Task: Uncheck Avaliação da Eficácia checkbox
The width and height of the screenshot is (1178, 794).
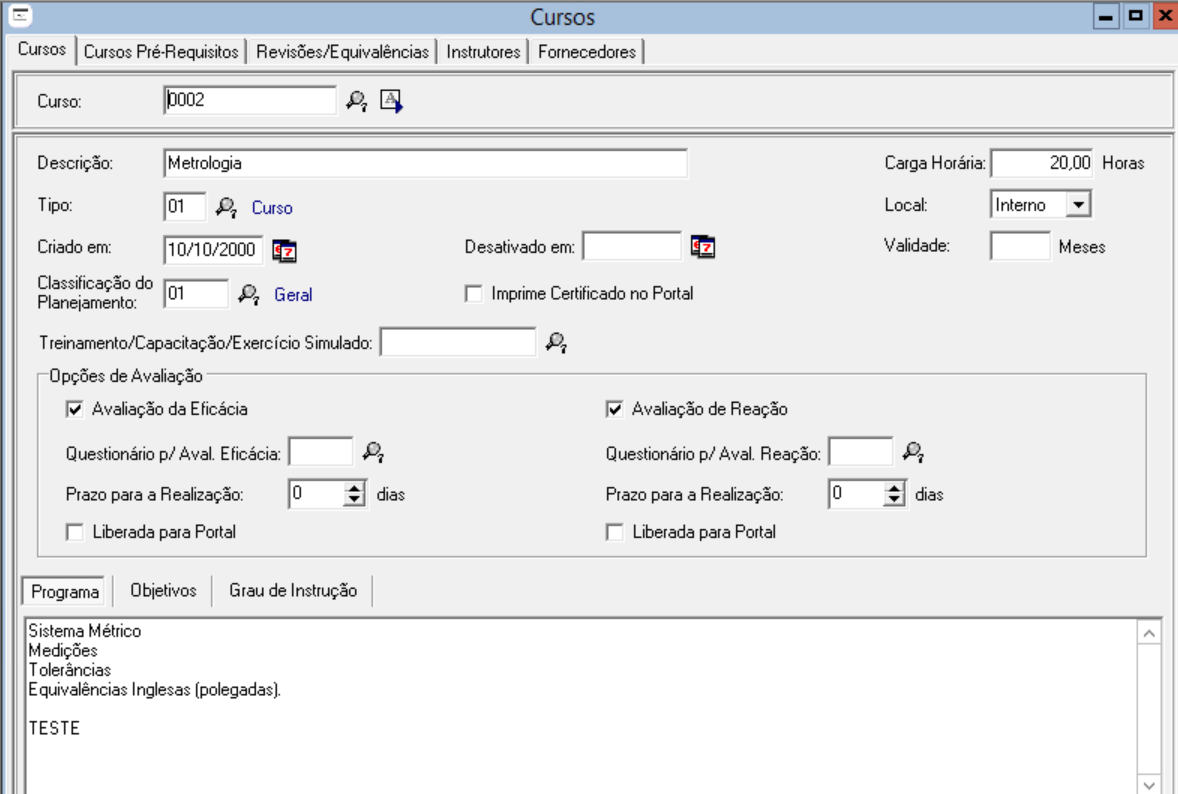Action: (74, 409)
